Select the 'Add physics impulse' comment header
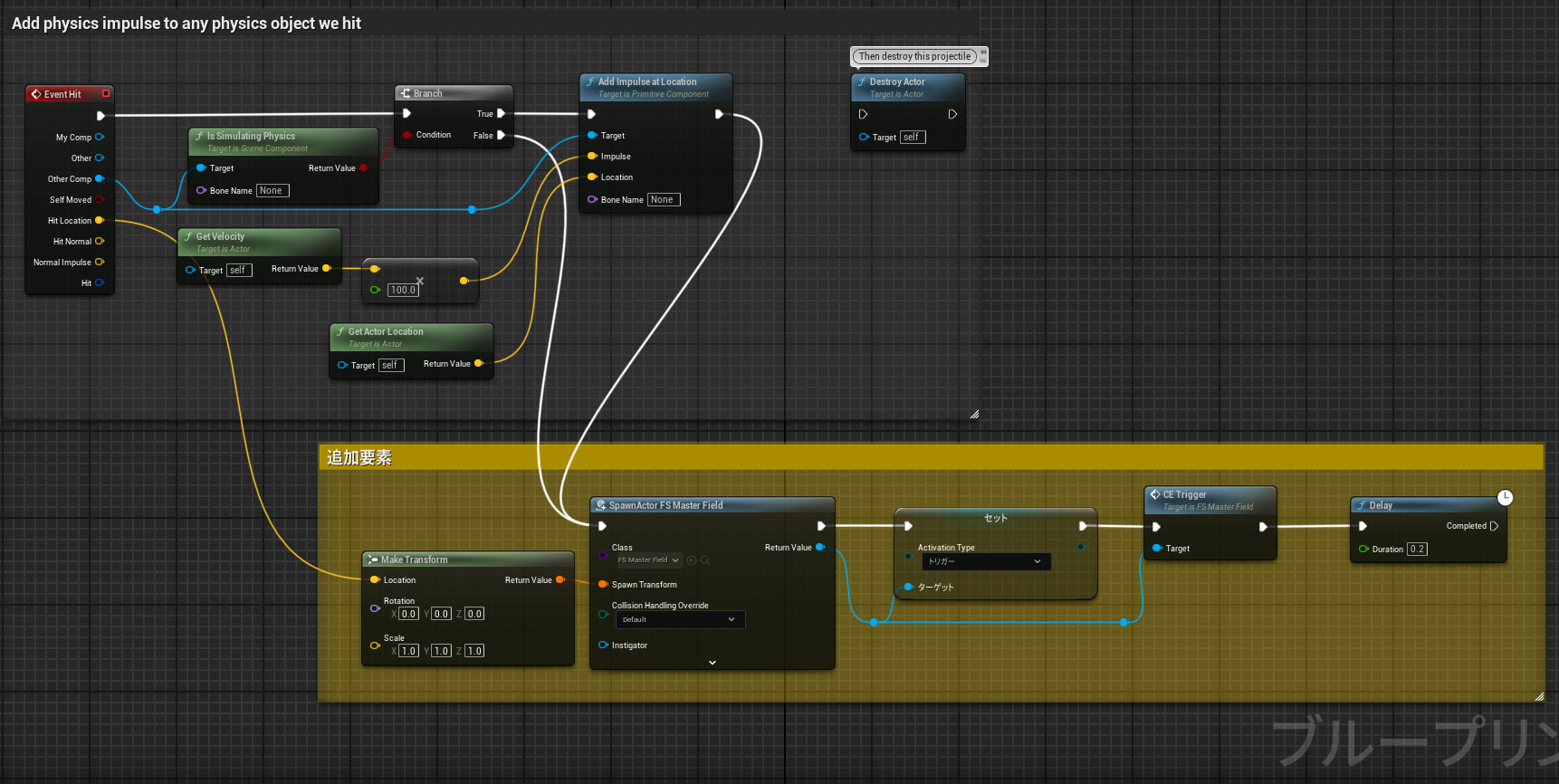 click(490, 24)
